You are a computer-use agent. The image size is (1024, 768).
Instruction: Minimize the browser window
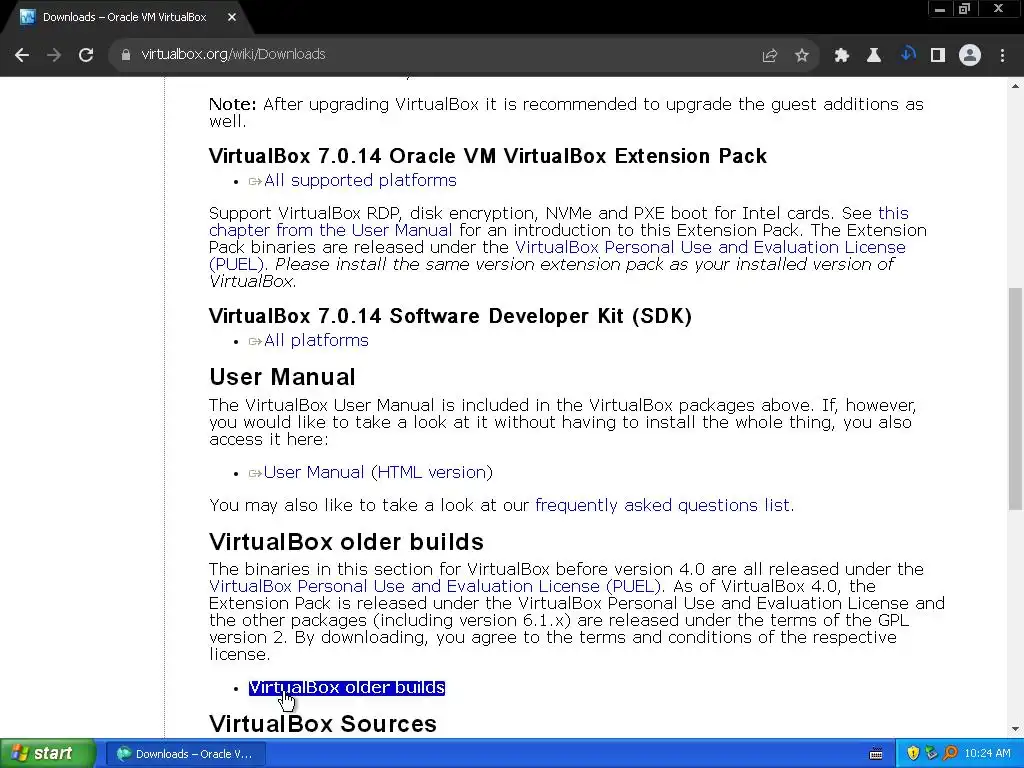[x=940, y=8]
